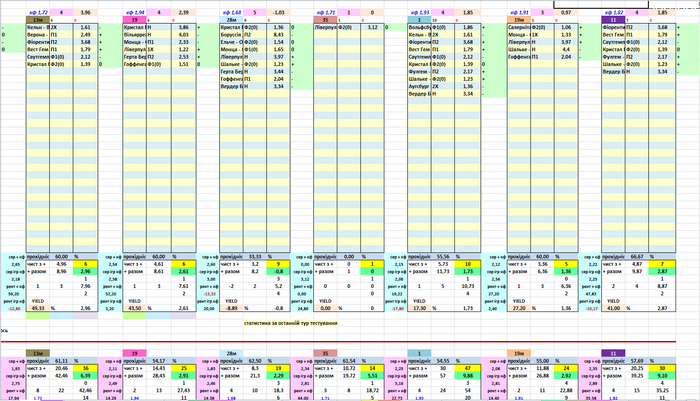Click the yellow cell showing 10
The height and width of the screenshot is (401, 700).
pos(468,264)
